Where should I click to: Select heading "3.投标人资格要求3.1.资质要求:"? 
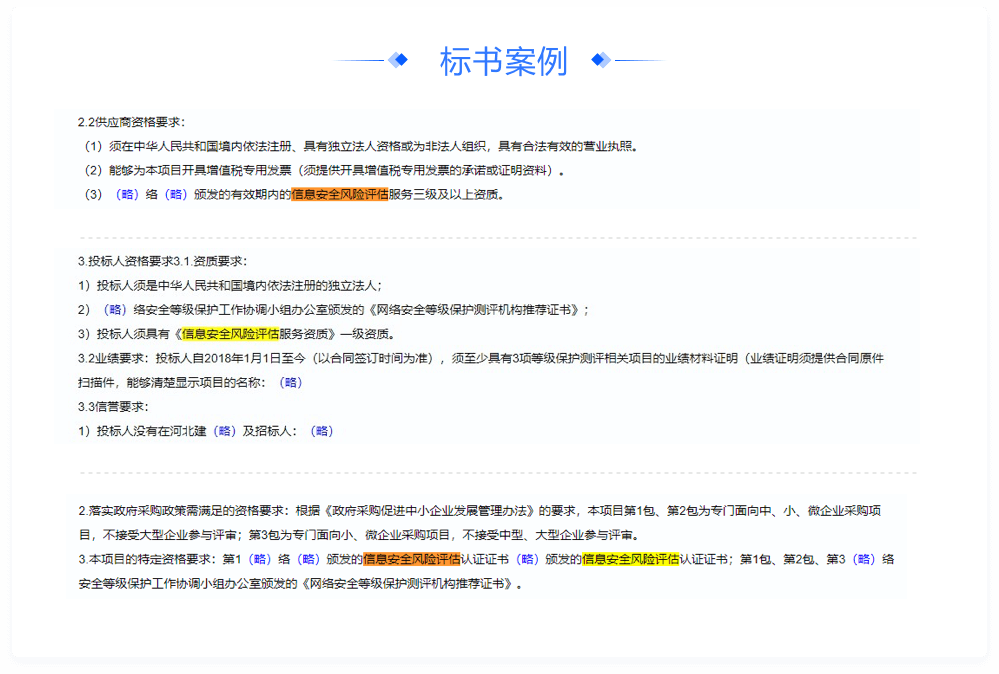coord(162,261)
